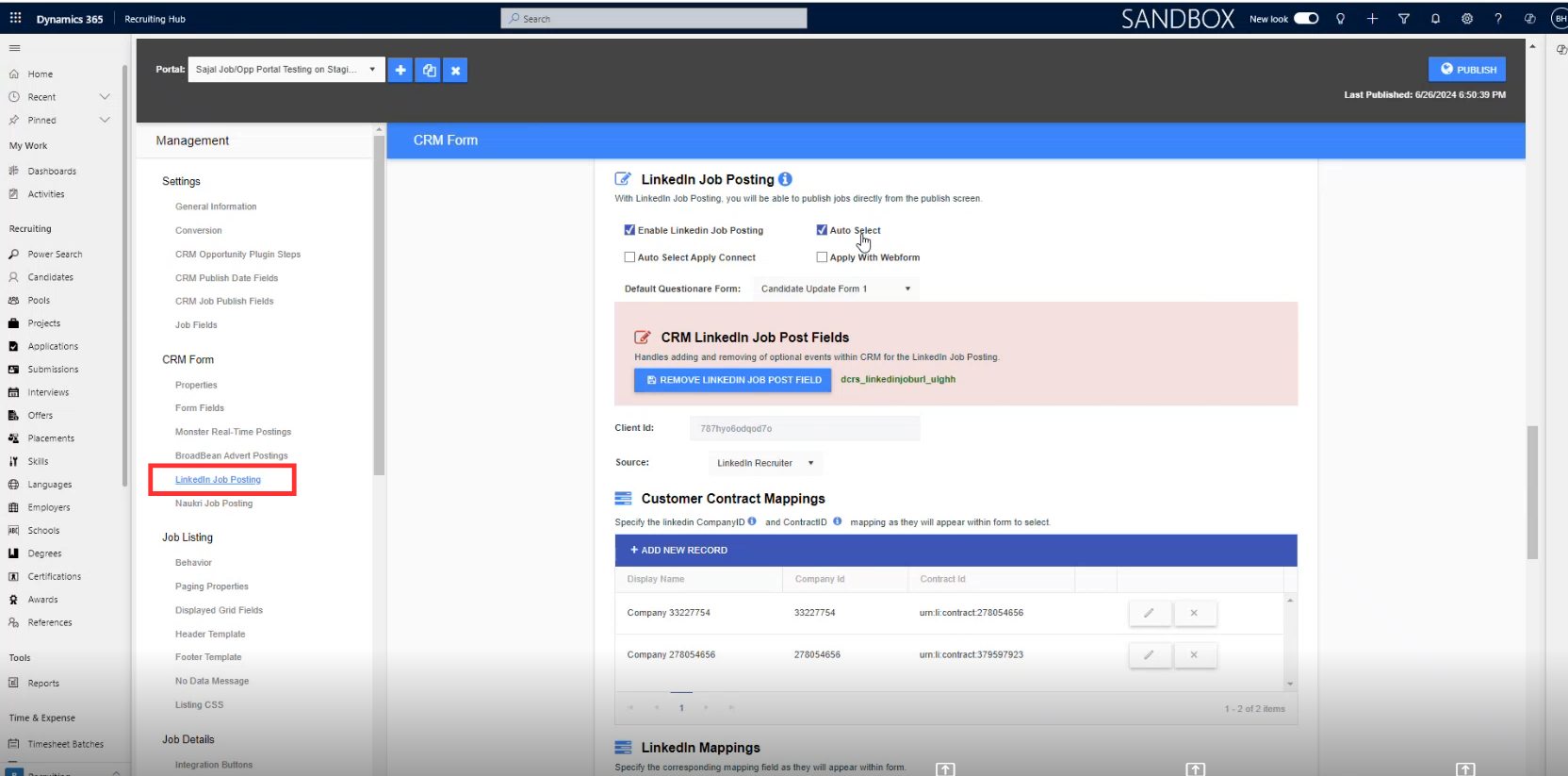Click ADD NEW RECORD button
This screenshot has width=1568, height=776.
point(679,550)
